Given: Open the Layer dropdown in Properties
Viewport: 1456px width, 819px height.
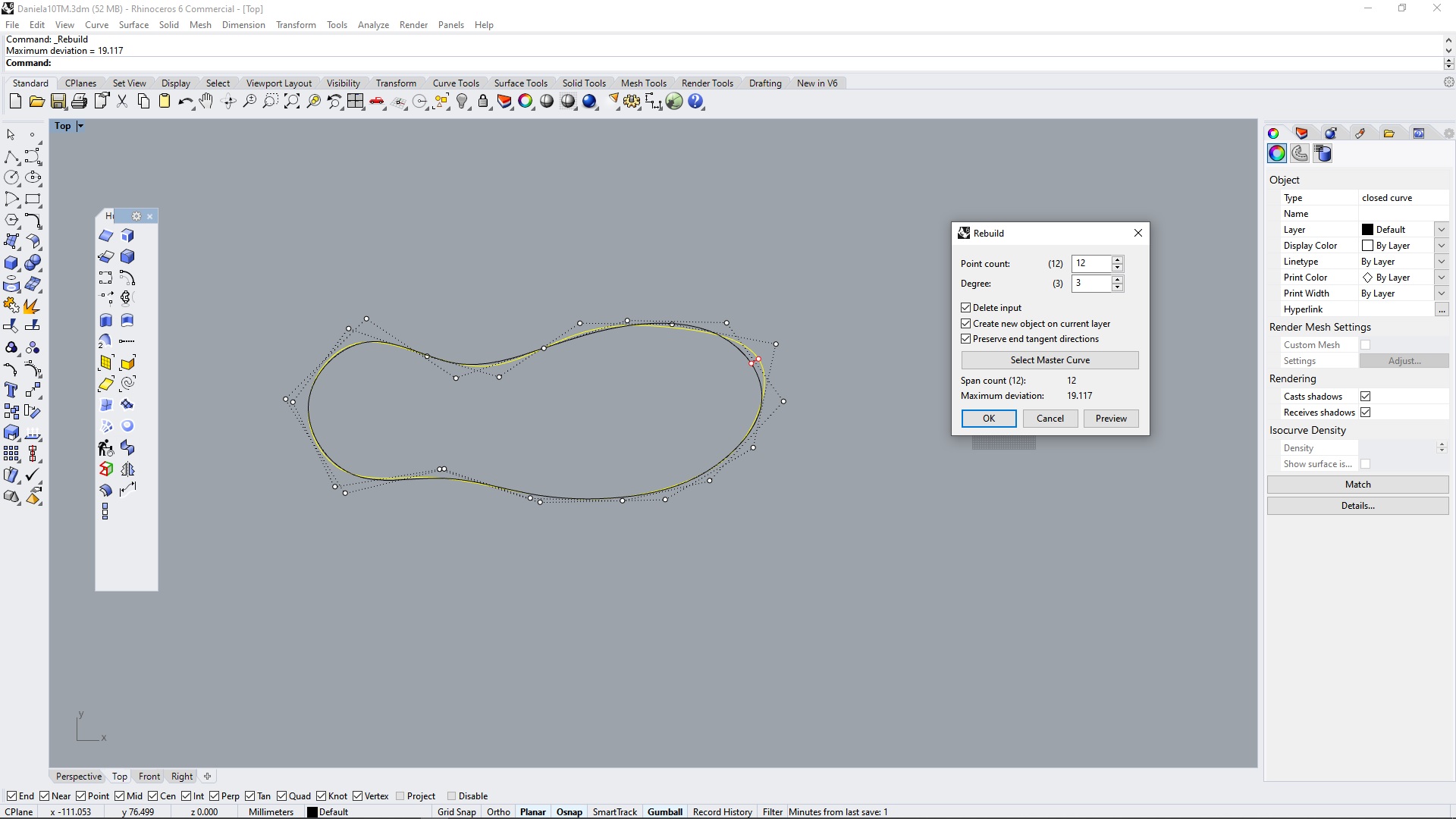Looking at the screenshot, I should click(1441, 230).
